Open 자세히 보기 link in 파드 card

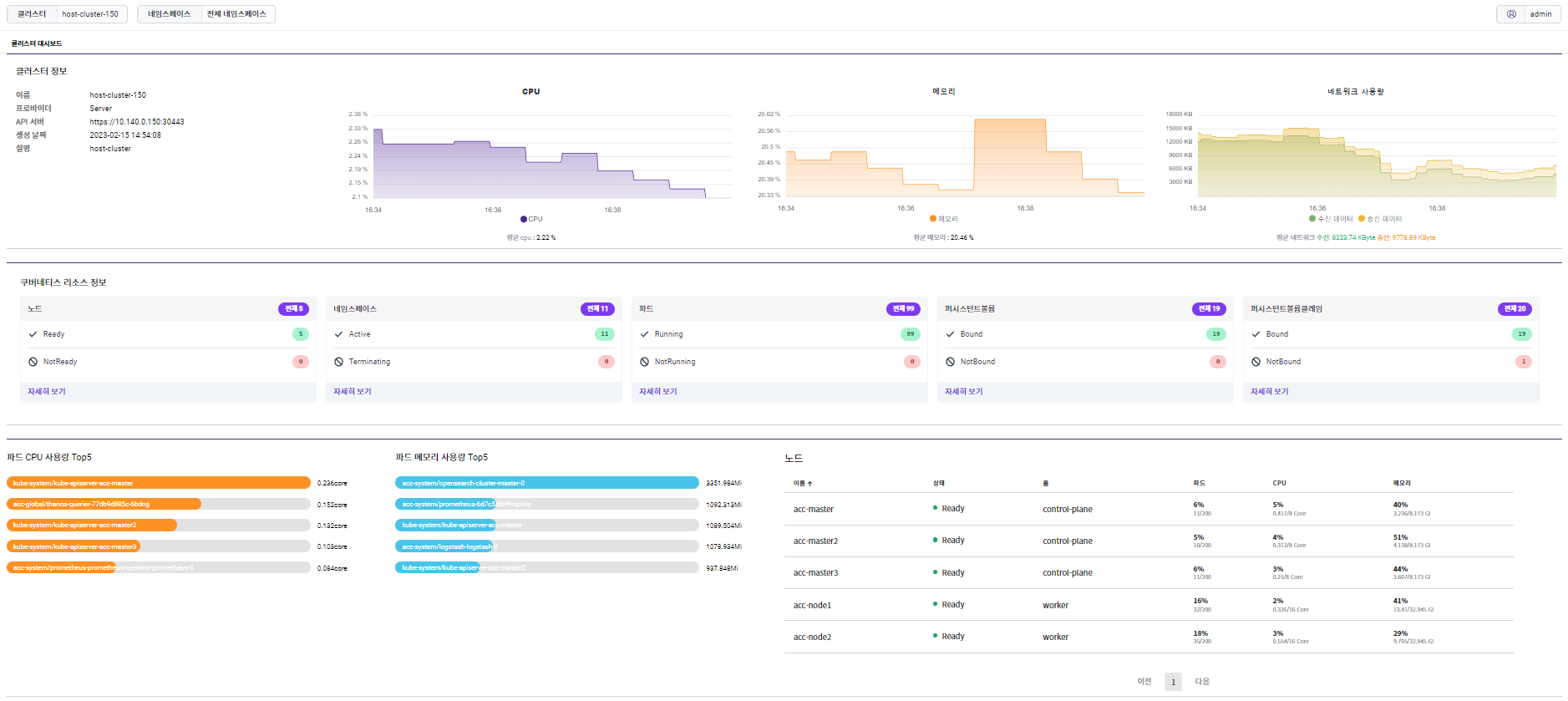pyautogui.click(x=658, y=392)
